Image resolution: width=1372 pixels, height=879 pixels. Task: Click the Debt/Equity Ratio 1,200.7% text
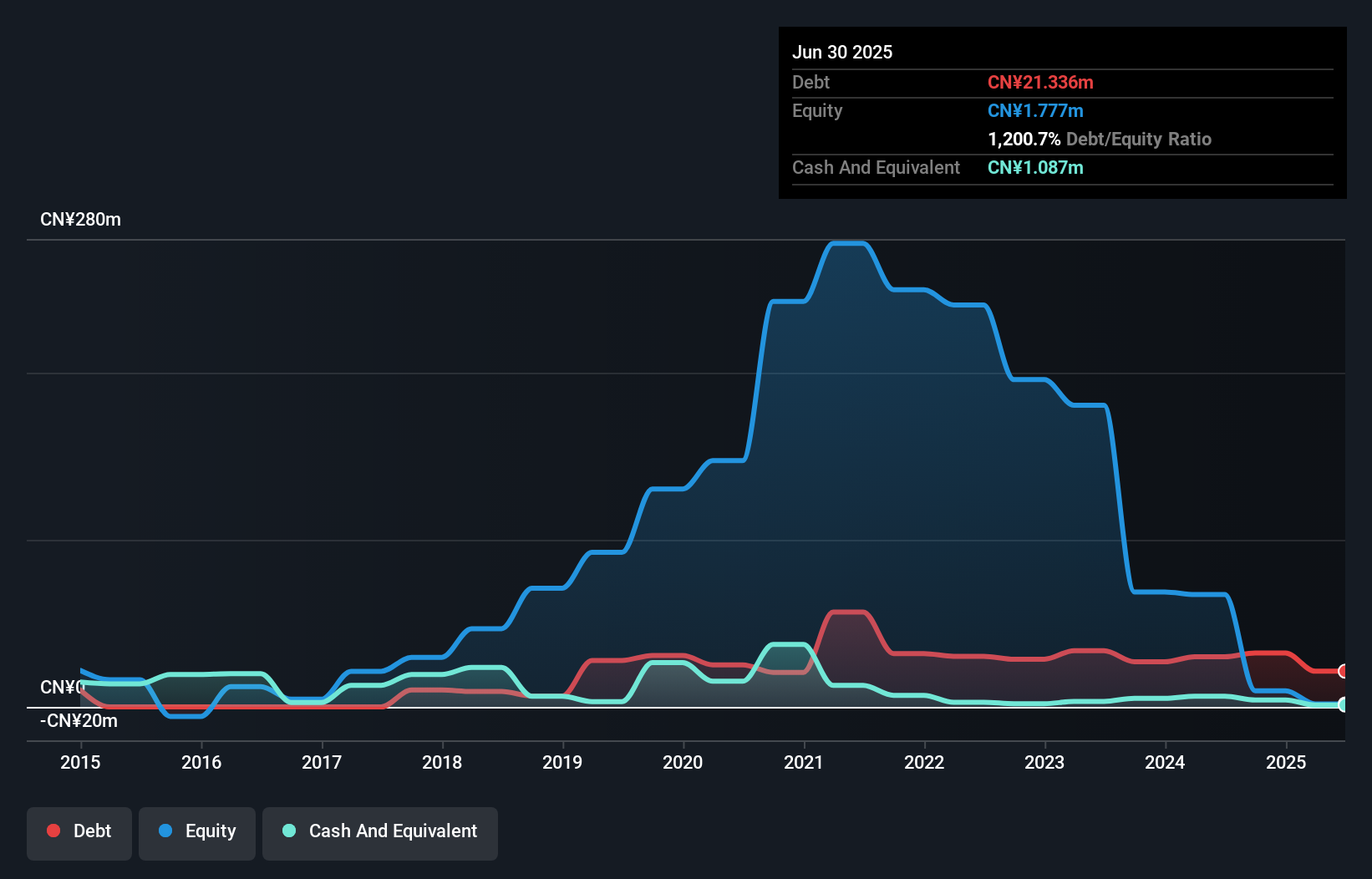click(1023, 140)
